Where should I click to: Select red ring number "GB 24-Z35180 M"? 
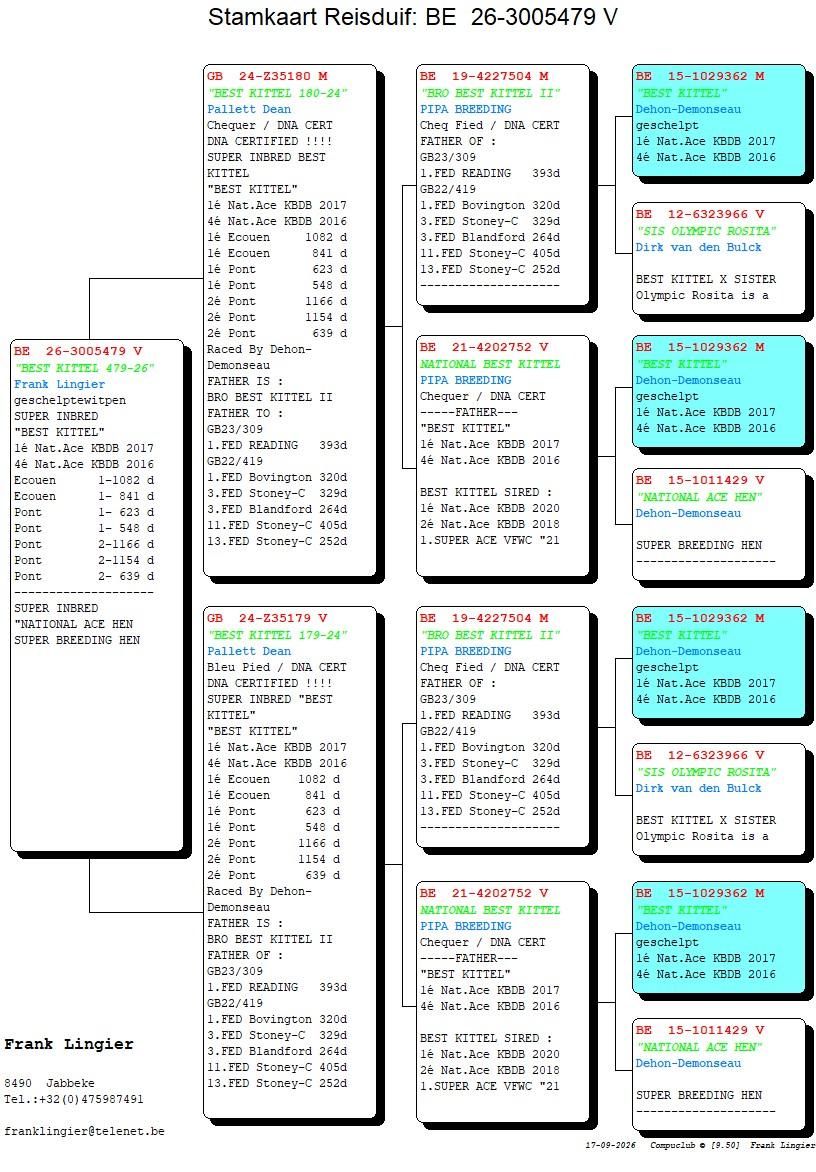click(x=268, y=76)
